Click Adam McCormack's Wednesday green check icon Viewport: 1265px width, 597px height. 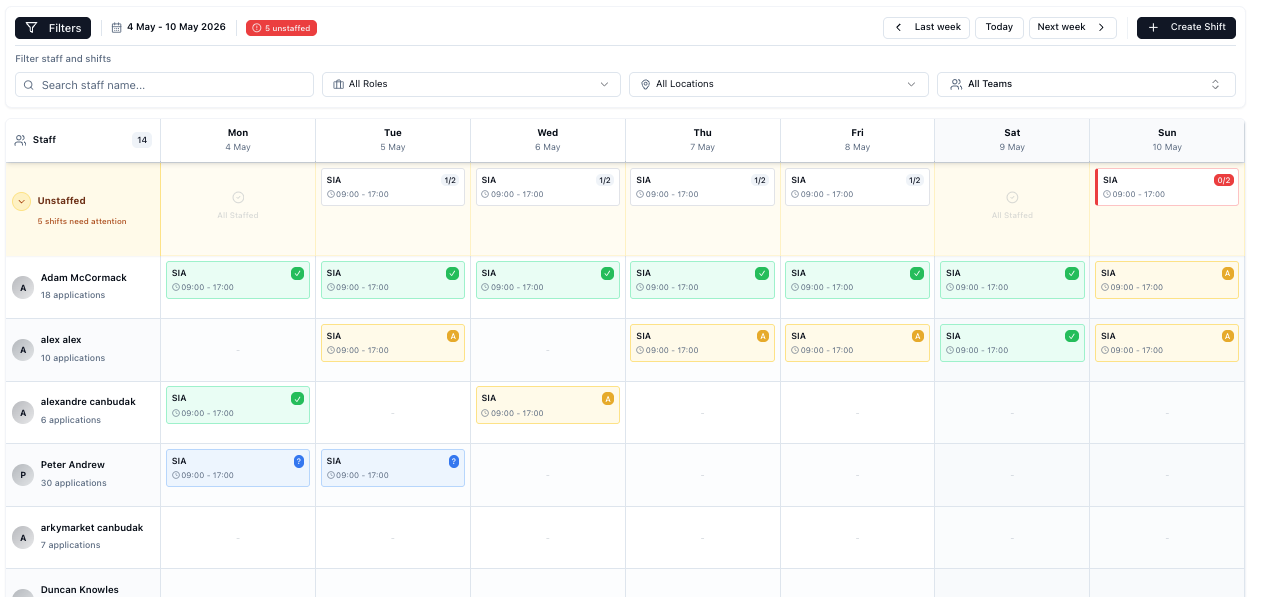tap(607, 273)
